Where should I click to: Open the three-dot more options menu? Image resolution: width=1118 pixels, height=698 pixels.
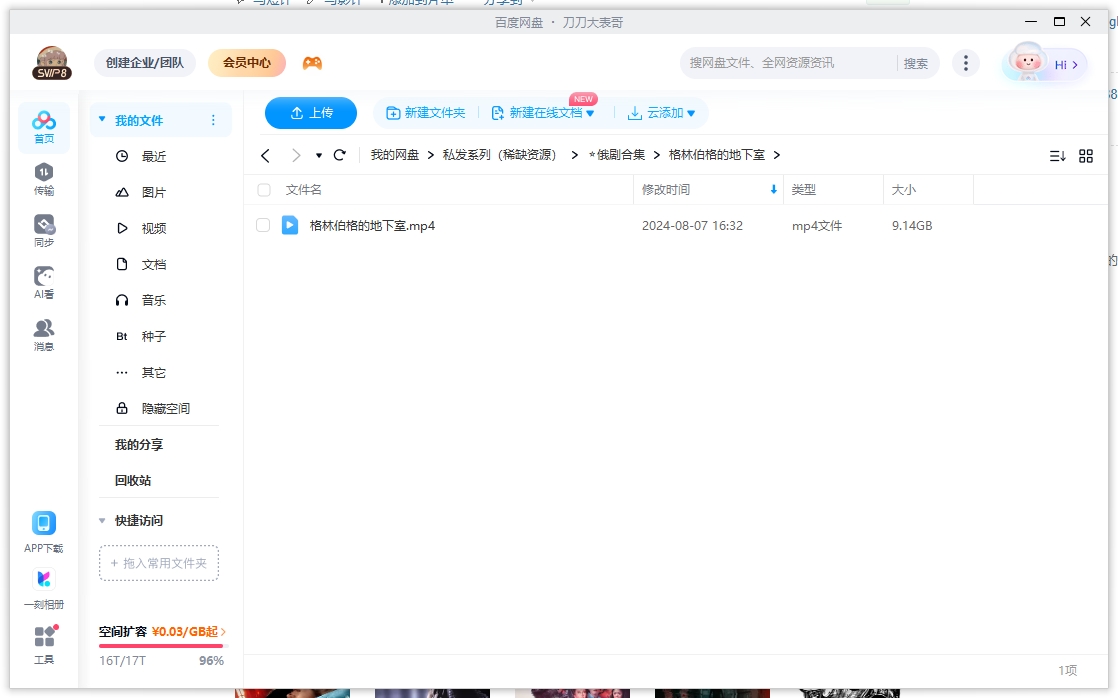[x=966, y=62]
